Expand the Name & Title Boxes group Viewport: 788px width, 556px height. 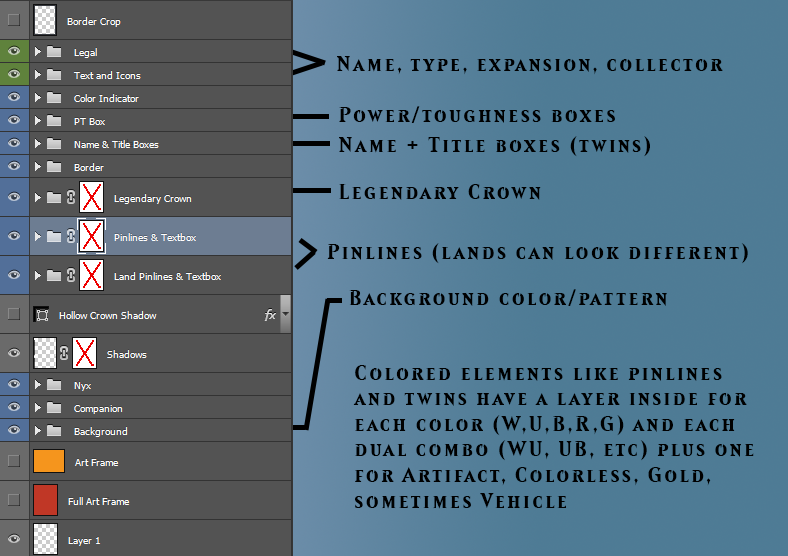tap(38, 144)
